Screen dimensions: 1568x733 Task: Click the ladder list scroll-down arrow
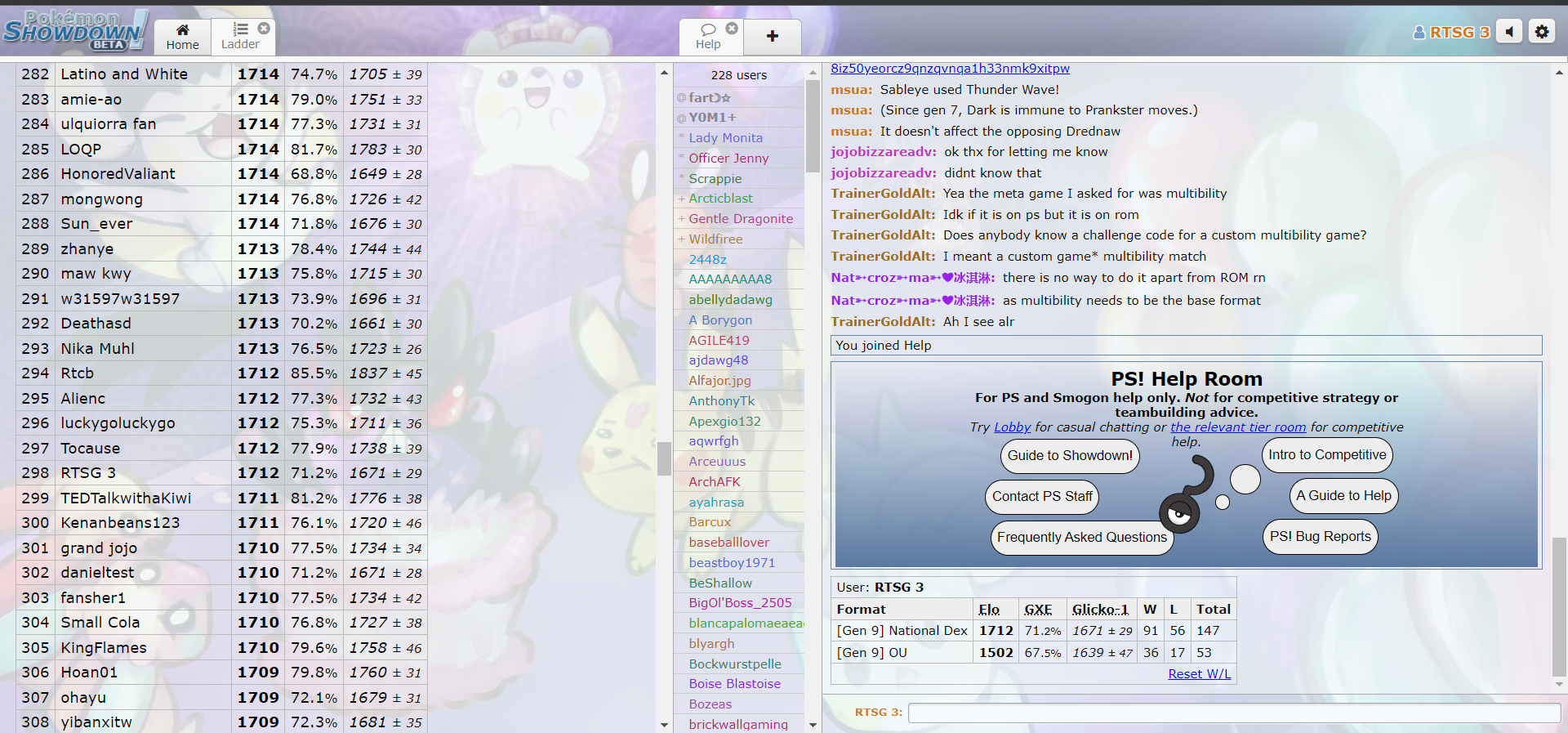click(664, 725)
